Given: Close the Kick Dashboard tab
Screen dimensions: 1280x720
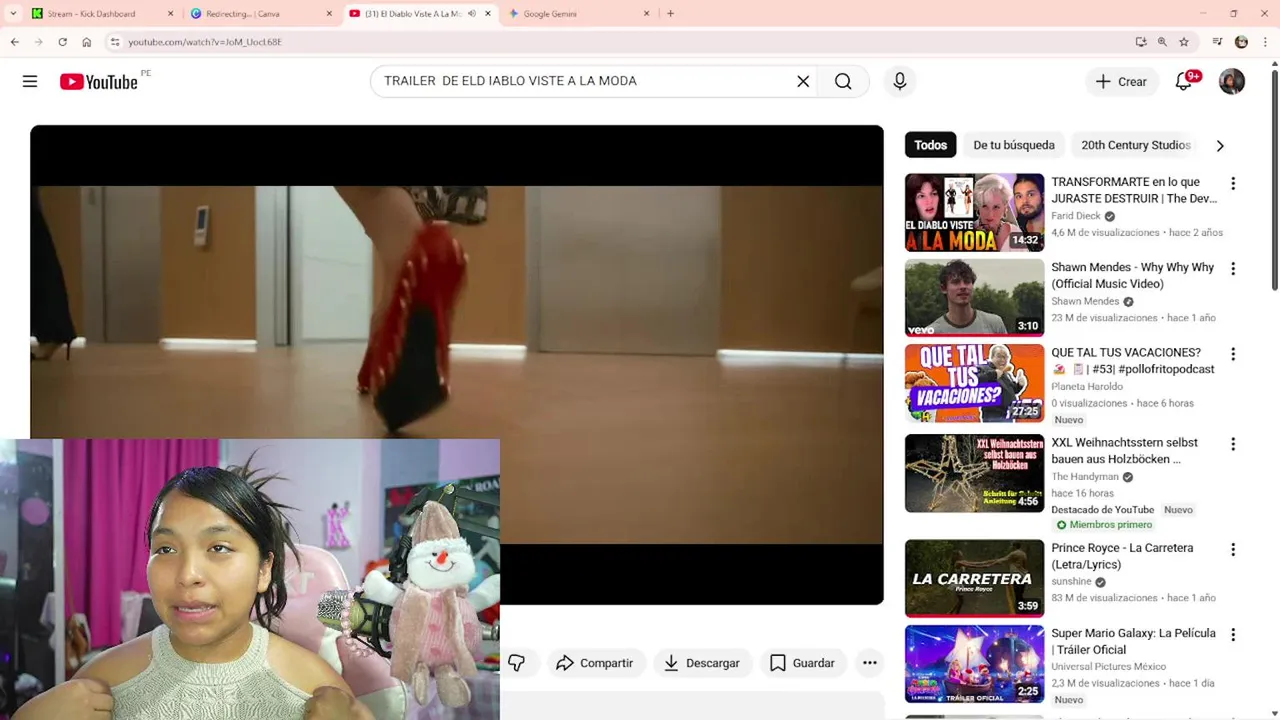Looking at the screenshot, I should (x=170, y=14).
